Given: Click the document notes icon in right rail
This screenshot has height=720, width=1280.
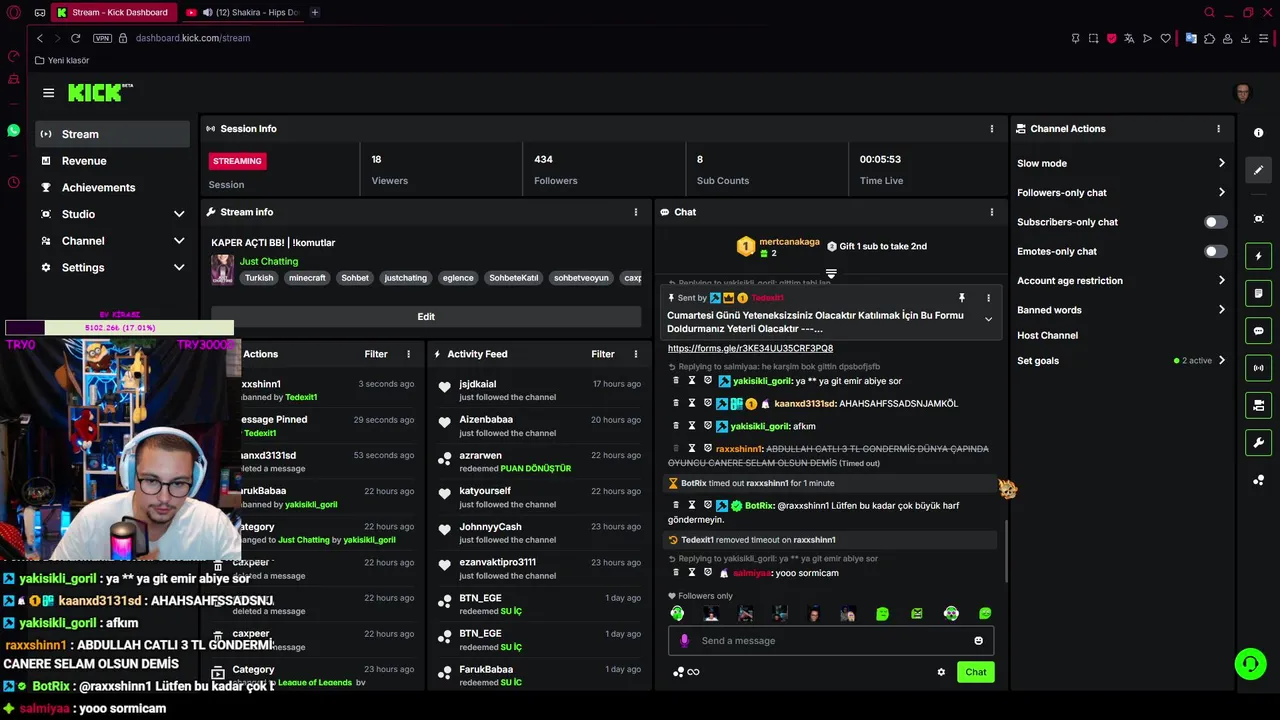Looking at the screenshot, I should pos(1258,293).
